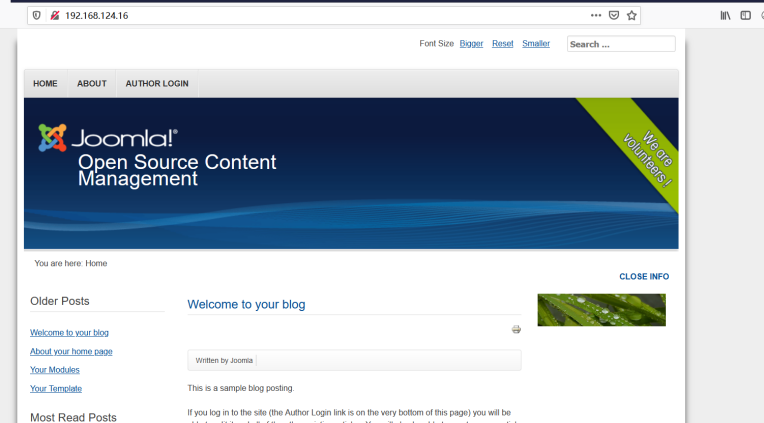
Task: Click the Search input field
Action: [621, 44]
